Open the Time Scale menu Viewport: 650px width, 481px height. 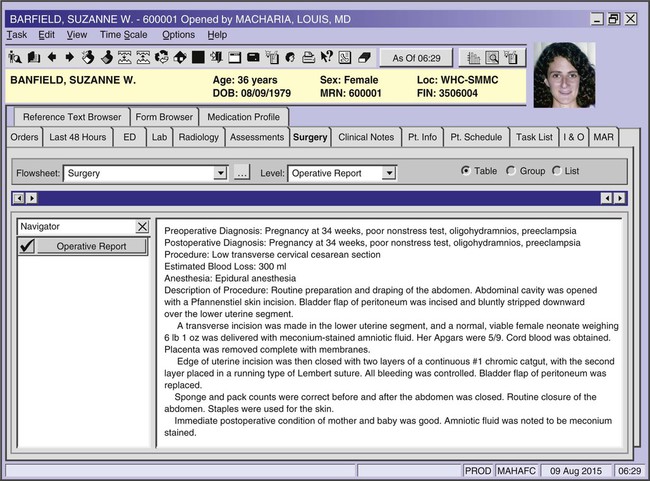click(x=124, y=35)
